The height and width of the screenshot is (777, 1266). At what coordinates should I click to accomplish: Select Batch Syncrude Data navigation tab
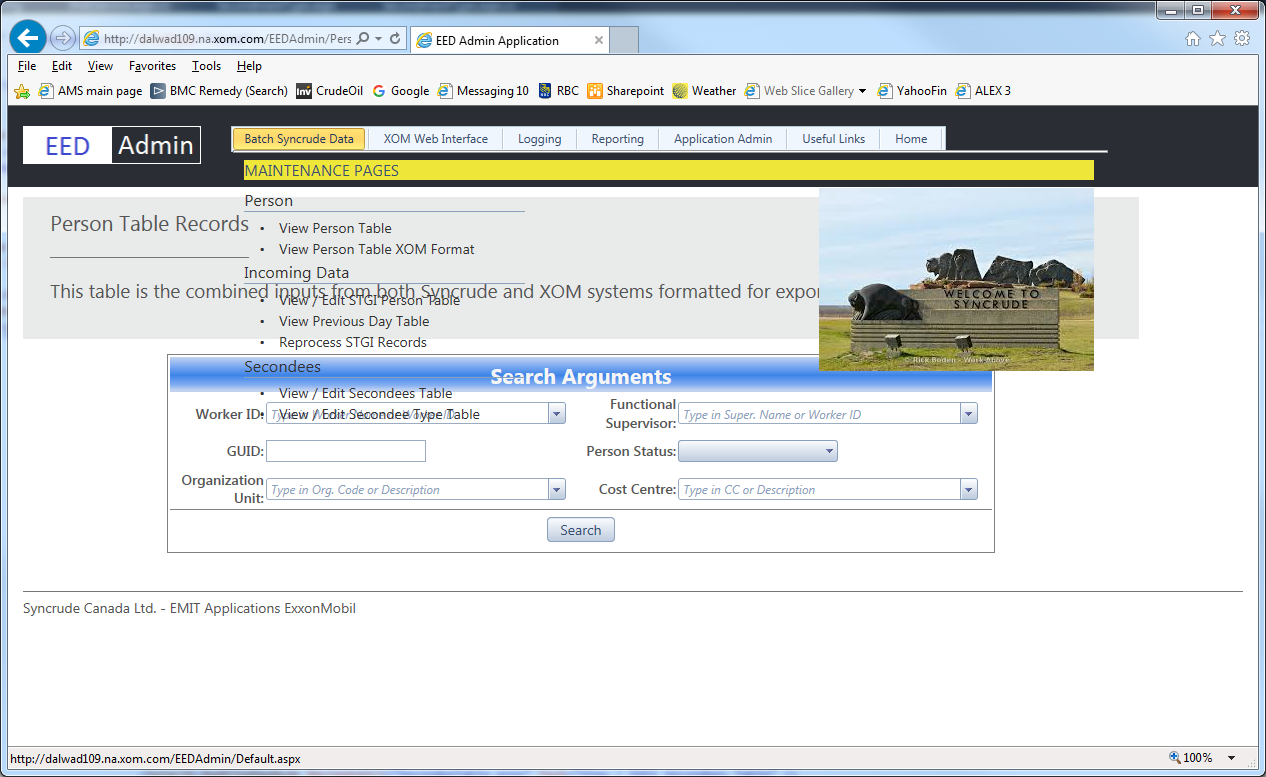point(299,139)
